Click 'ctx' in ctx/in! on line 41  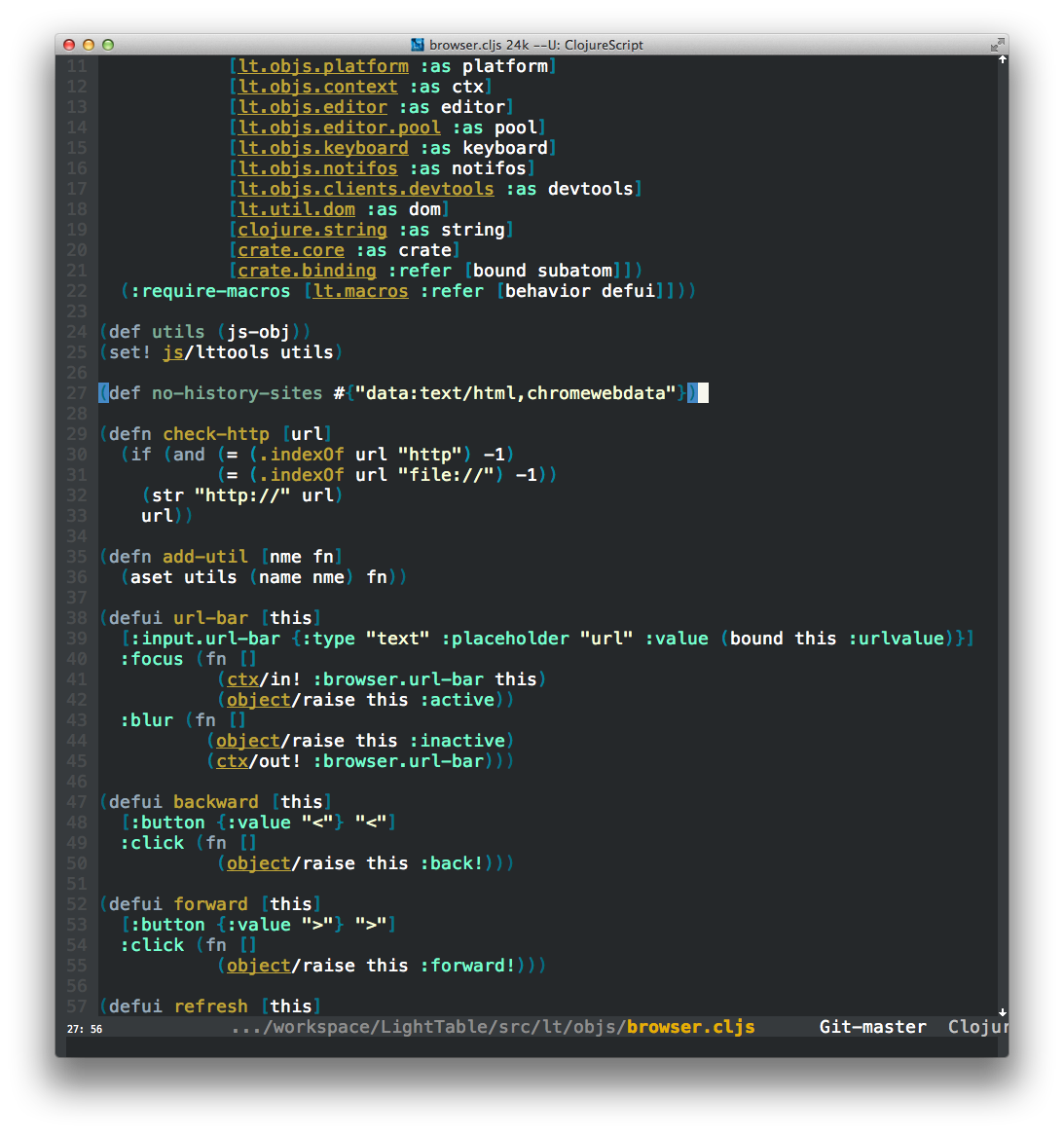(x=243, y=679)
